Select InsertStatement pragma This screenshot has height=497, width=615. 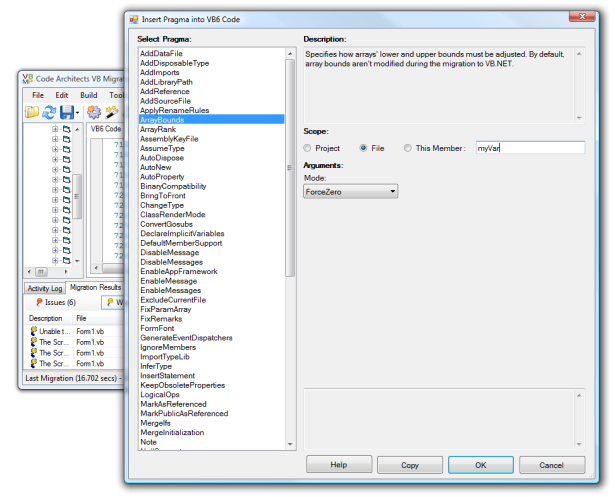click(x=211, y=375)
